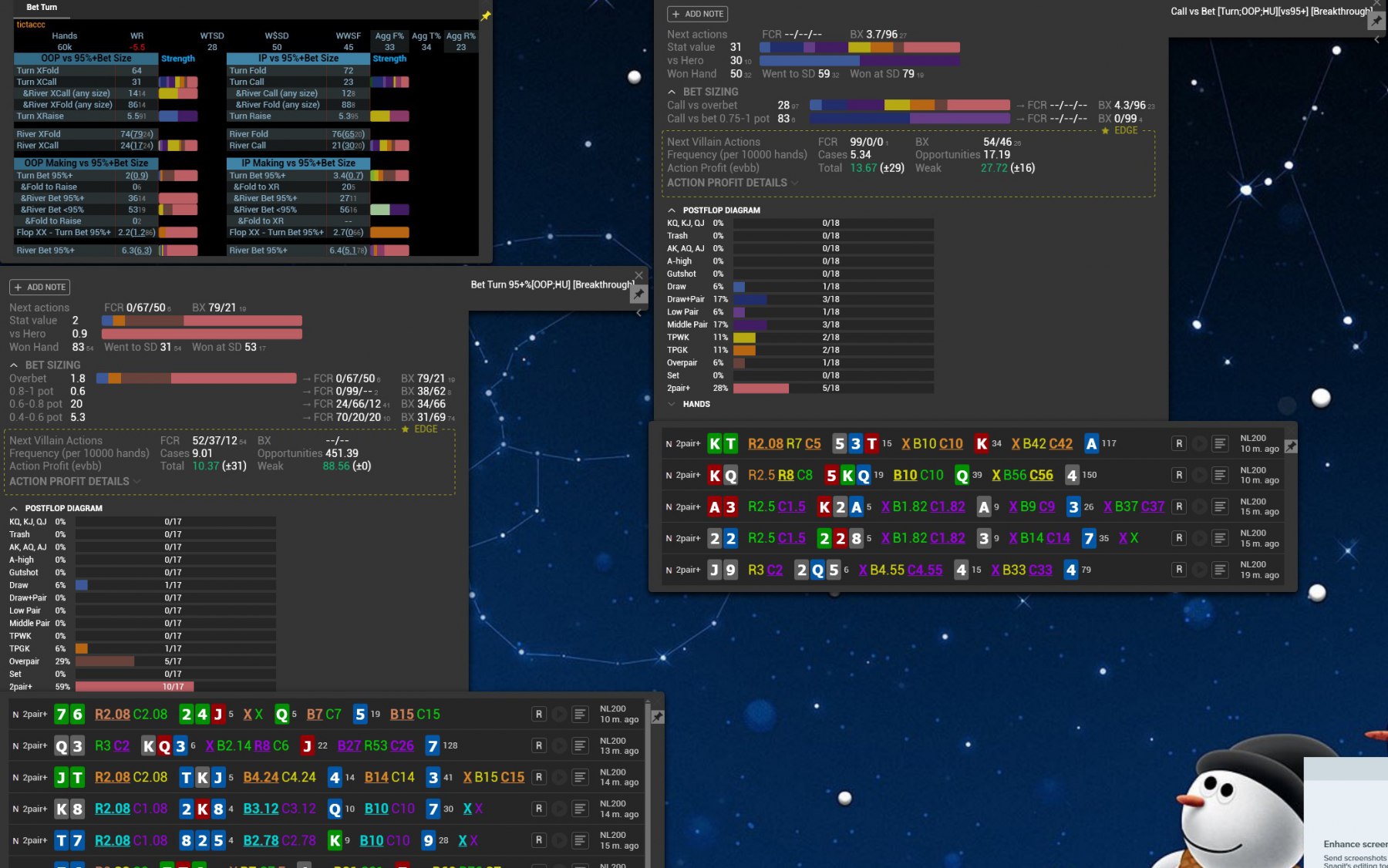
Task: Click ADD NOTE button in left panel
Action: [40, 288]
